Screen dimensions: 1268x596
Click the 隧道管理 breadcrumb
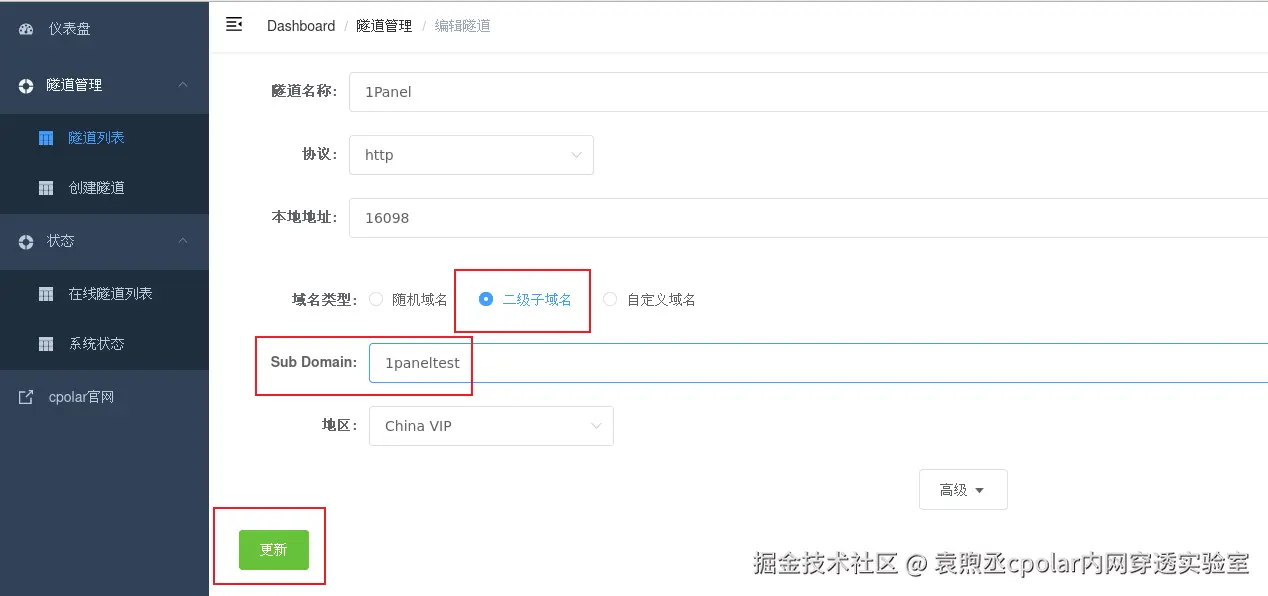click(384, 26)
